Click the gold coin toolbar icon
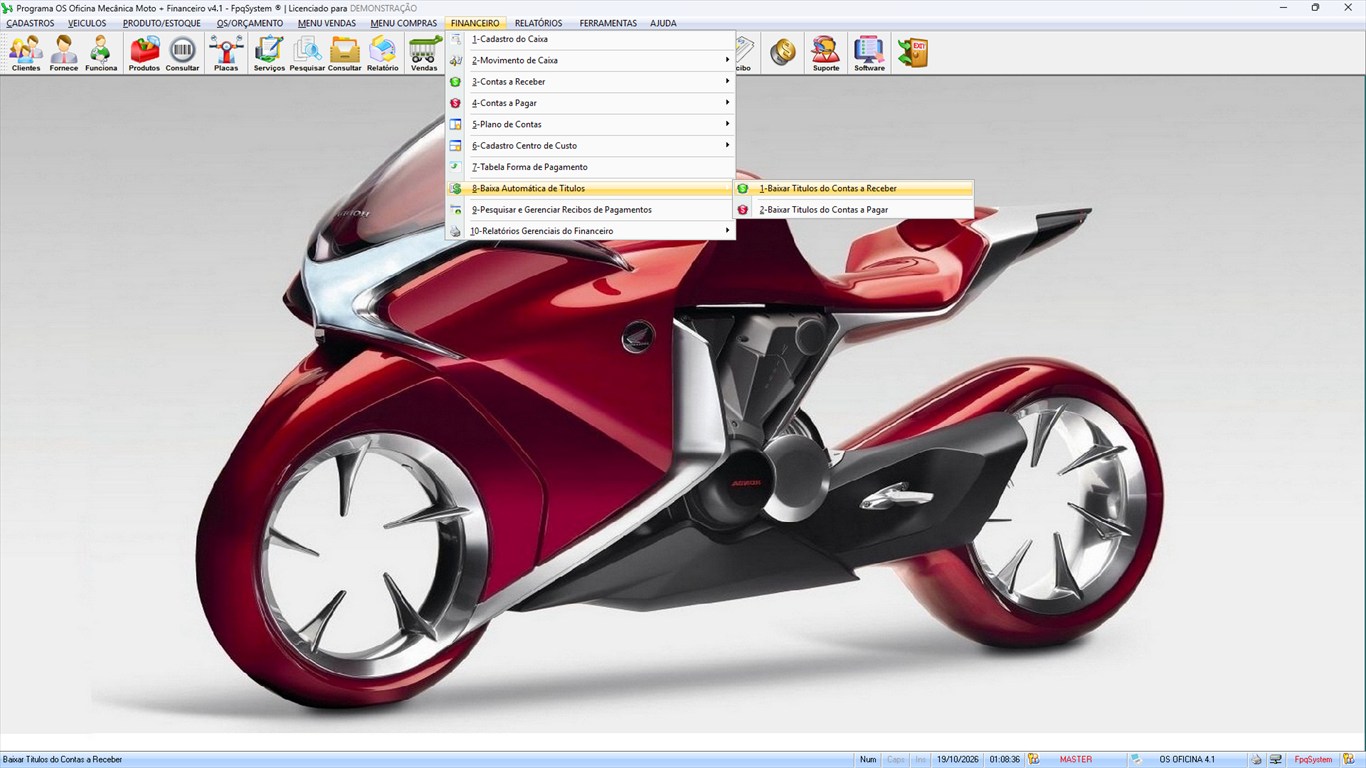Screen dimensions: 1366x768 click(x=783, y=53)
